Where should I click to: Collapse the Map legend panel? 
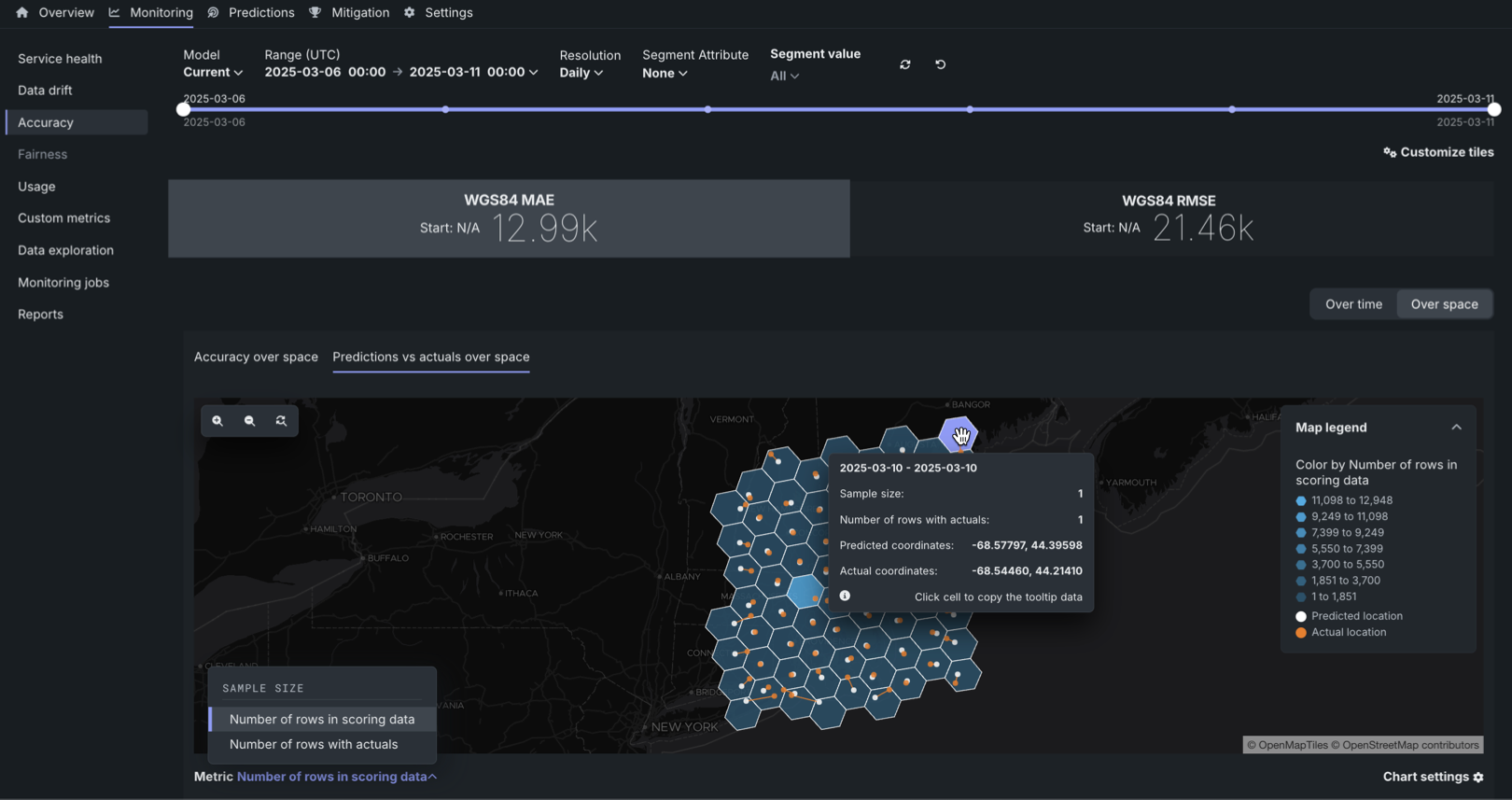click(1456, 428)
